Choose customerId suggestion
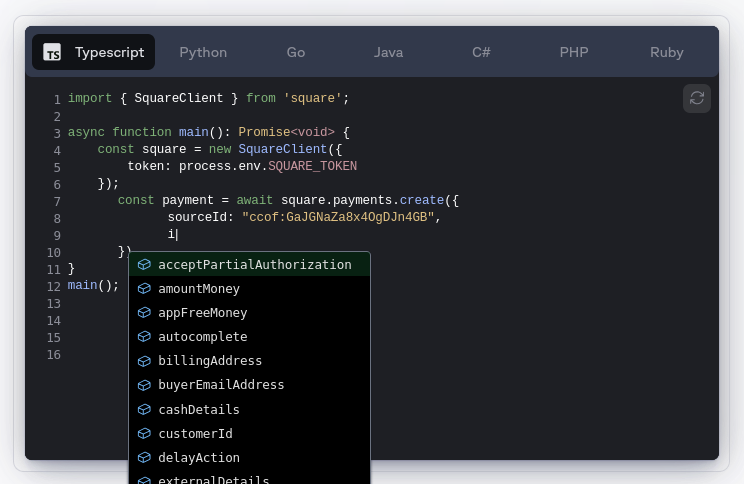 point(250,433)
